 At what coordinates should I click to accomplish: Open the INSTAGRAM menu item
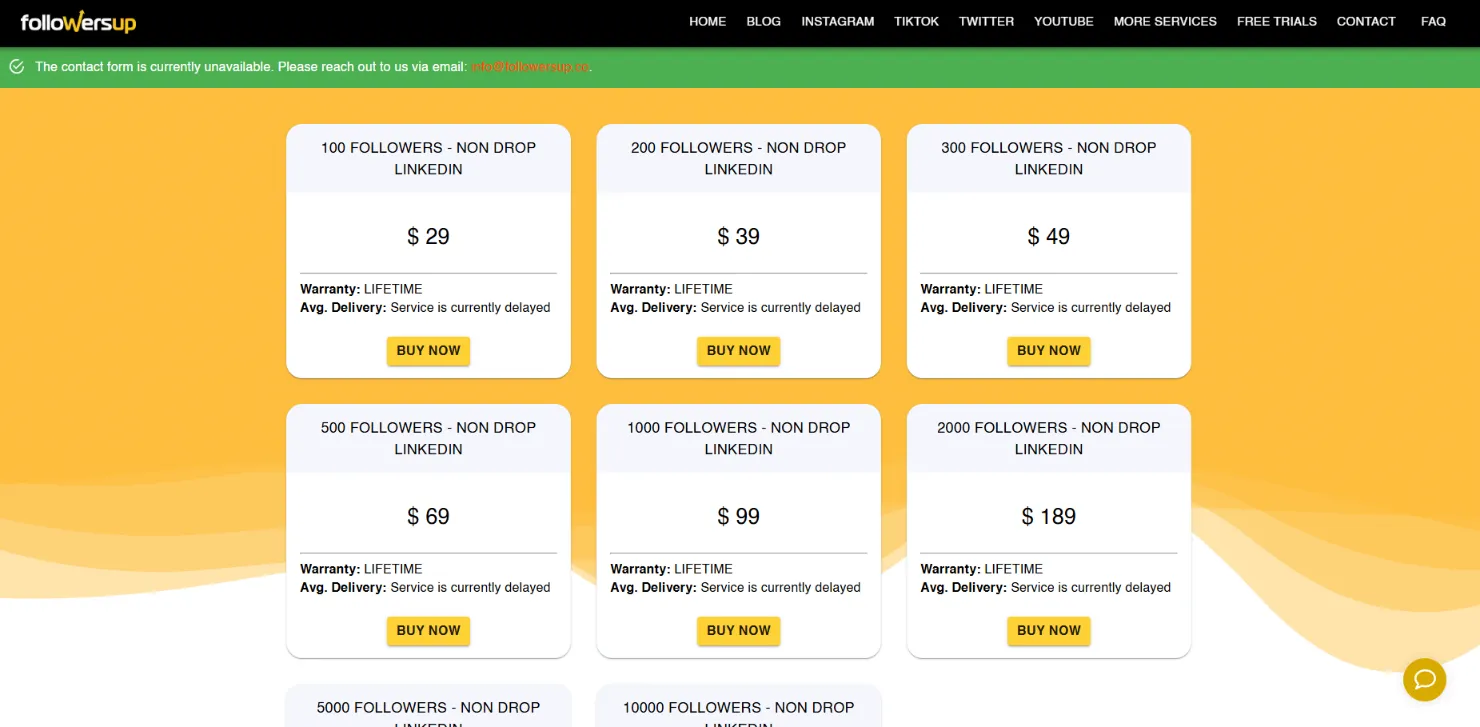[837, 21]
